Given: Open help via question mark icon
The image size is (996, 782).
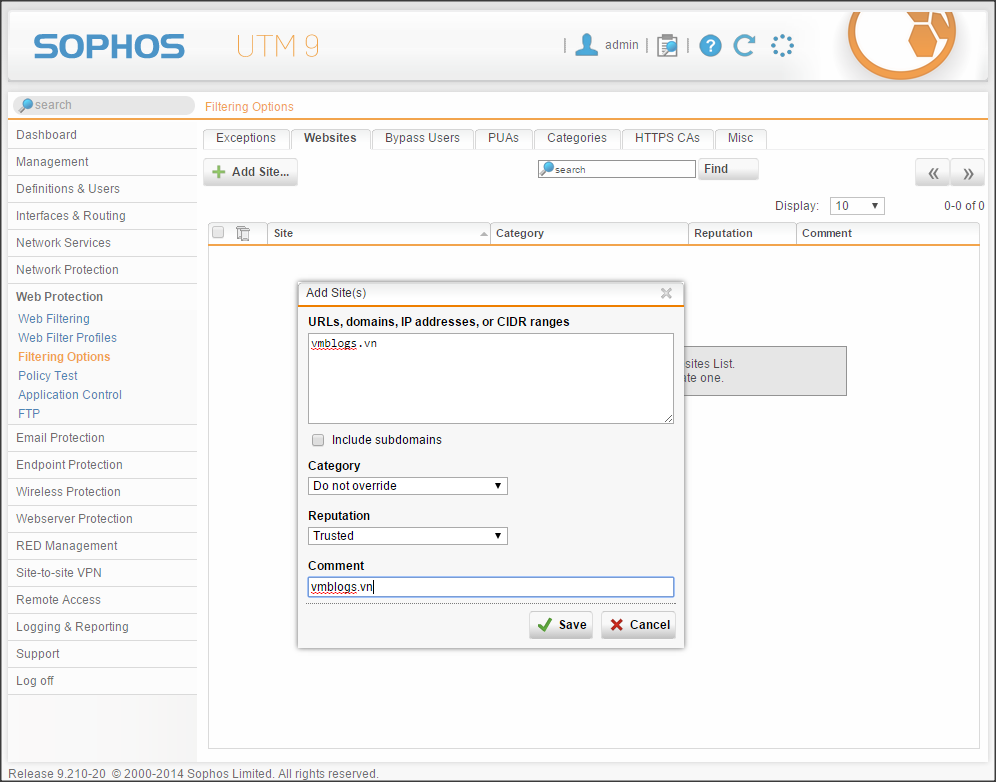Looking at the screenshot, I should [x=710, y=45].
